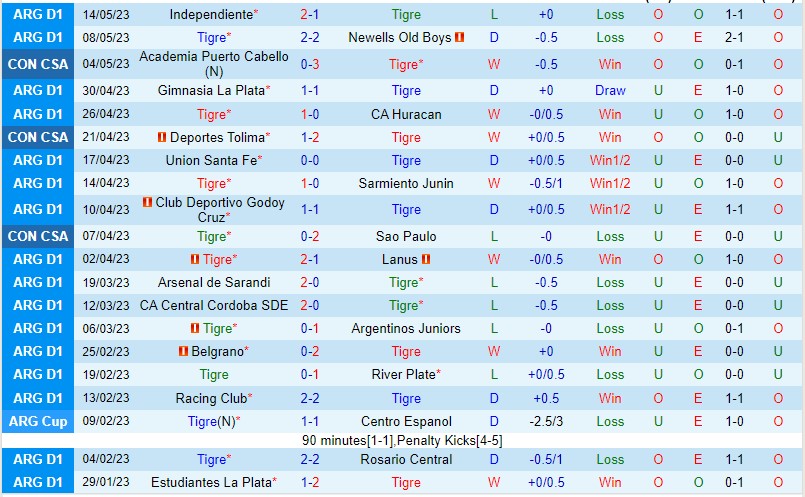The image size is (805, 497).
Task: Visit the Centro Espanol team page
Action: pos(406,421)
